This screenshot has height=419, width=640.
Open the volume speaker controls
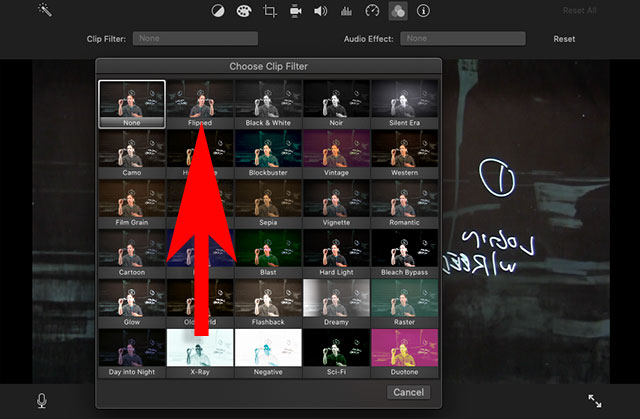(x=321, y=11)
